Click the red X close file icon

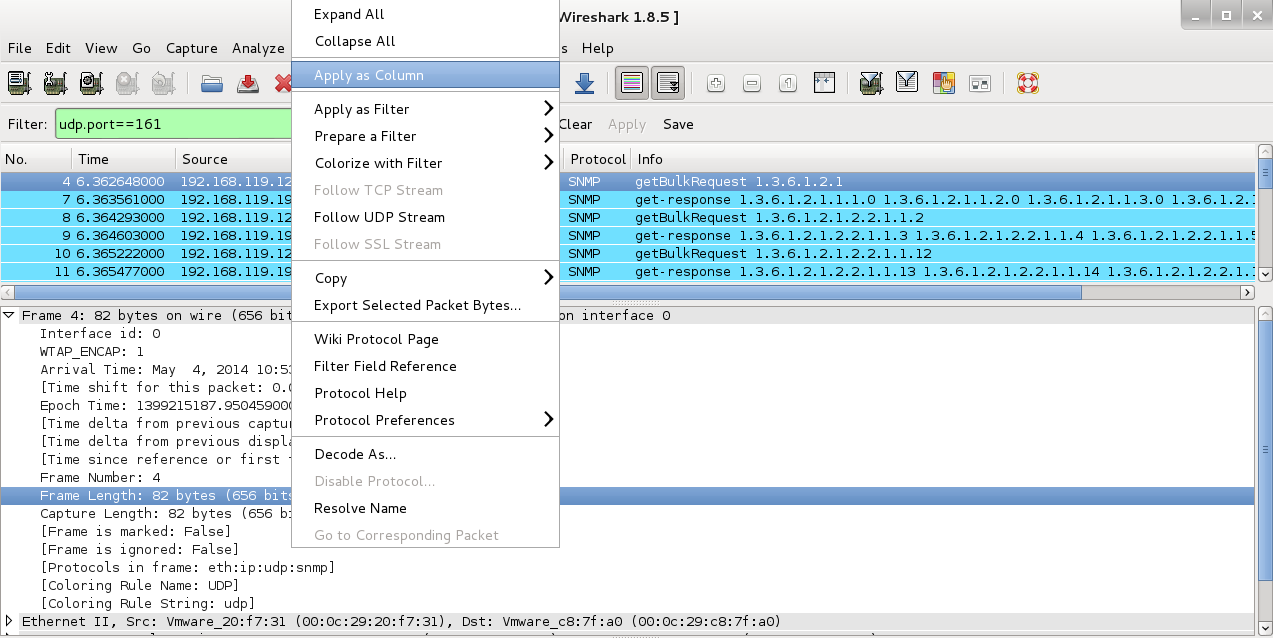click(x=282, y=83)
